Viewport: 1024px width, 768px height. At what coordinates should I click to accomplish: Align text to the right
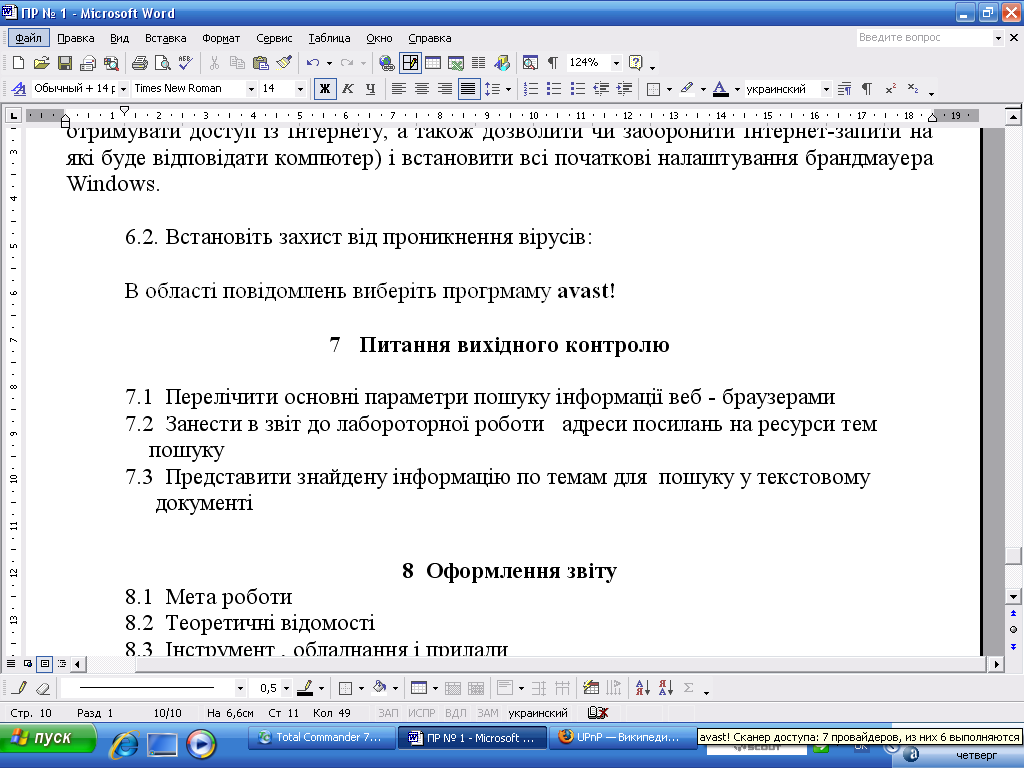pyautogui.click(x=445, y=88)
